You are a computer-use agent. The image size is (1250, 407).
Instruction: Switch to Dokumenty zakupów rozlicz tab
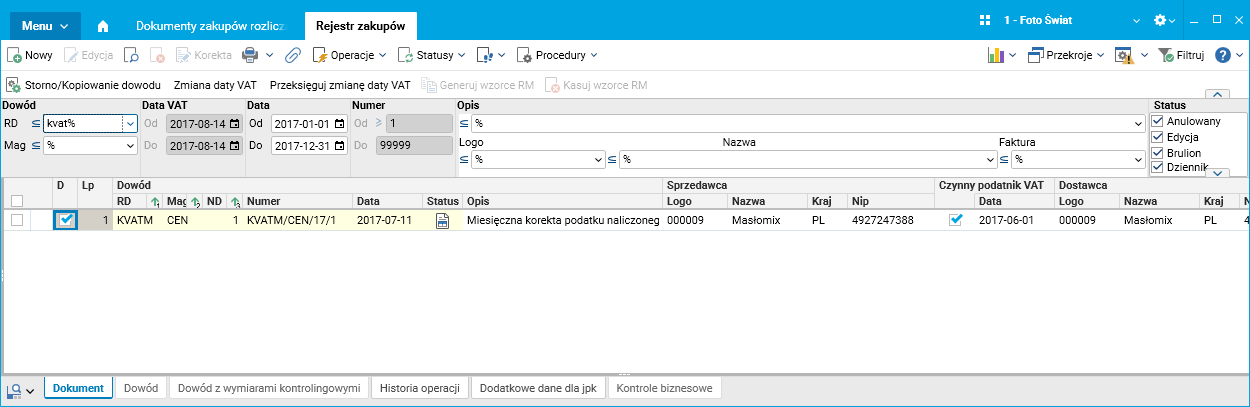pyautogui.click(x=210, y=25)
